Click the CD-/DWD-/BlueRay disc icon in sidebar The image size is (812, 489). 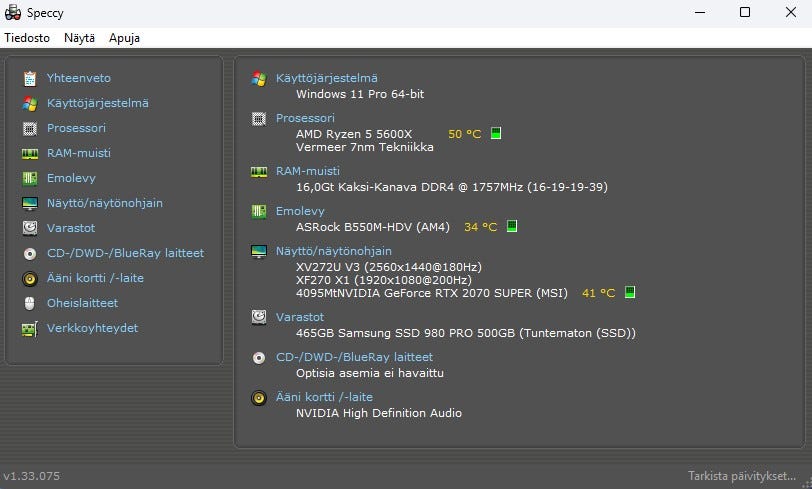coord(30,253)
